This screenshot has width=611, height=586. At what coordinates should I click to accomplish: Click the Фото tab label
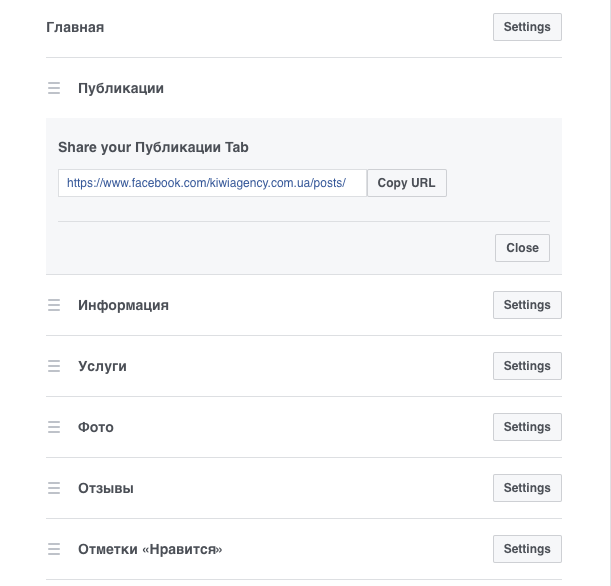click(x=96, y=427)
